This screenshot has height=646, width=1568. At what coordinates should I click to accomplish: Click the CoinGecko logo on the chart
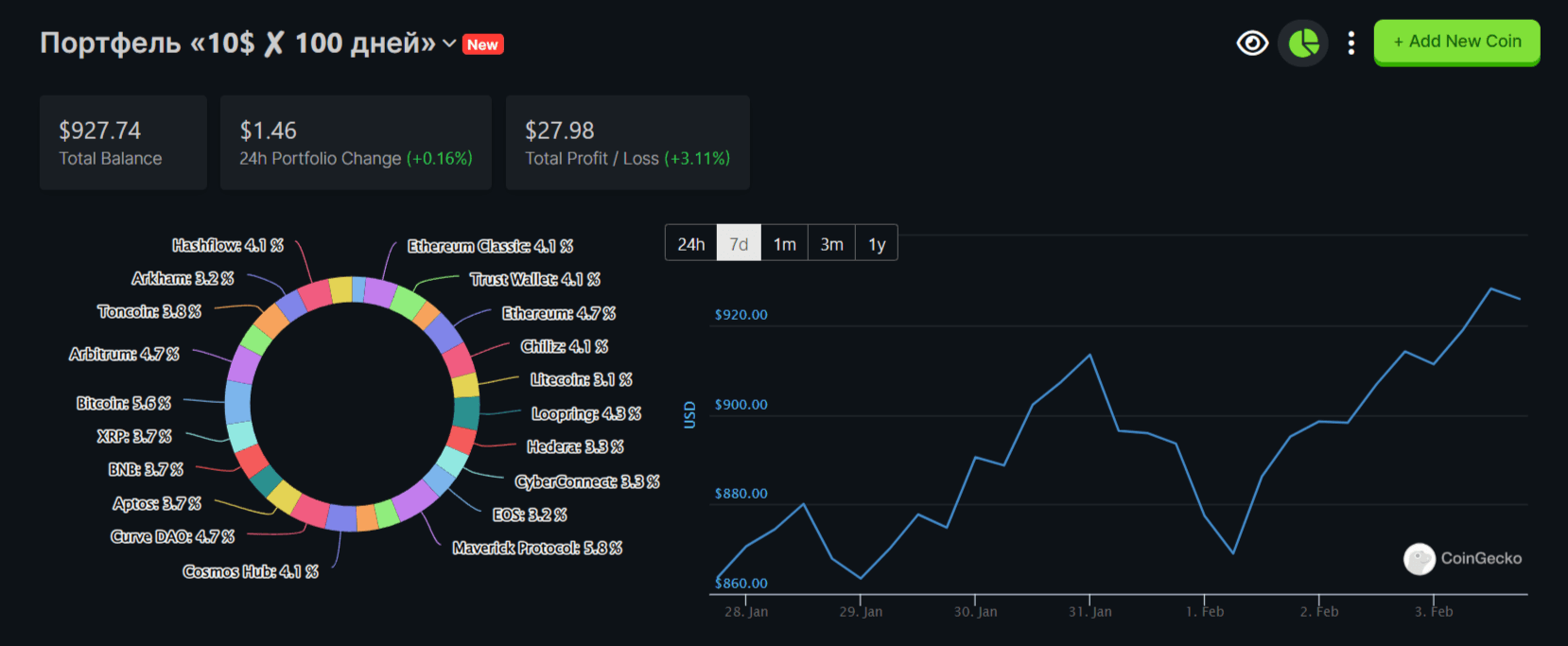(x=1463, y=559)
